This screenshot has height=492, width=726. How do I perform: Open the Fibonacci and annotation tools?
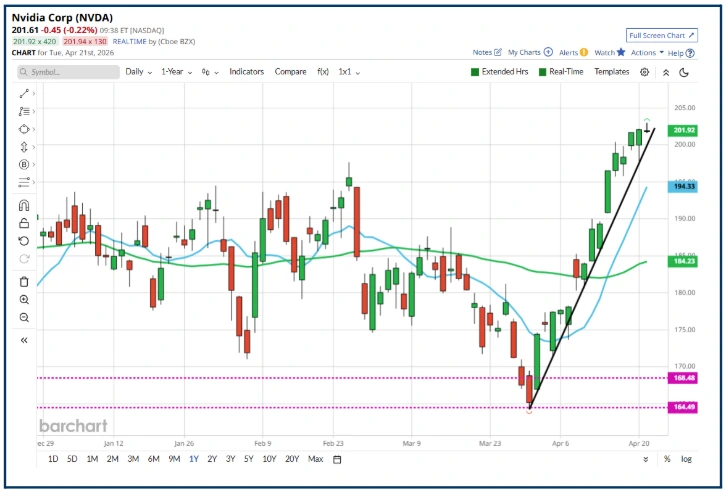click(24, 112)
